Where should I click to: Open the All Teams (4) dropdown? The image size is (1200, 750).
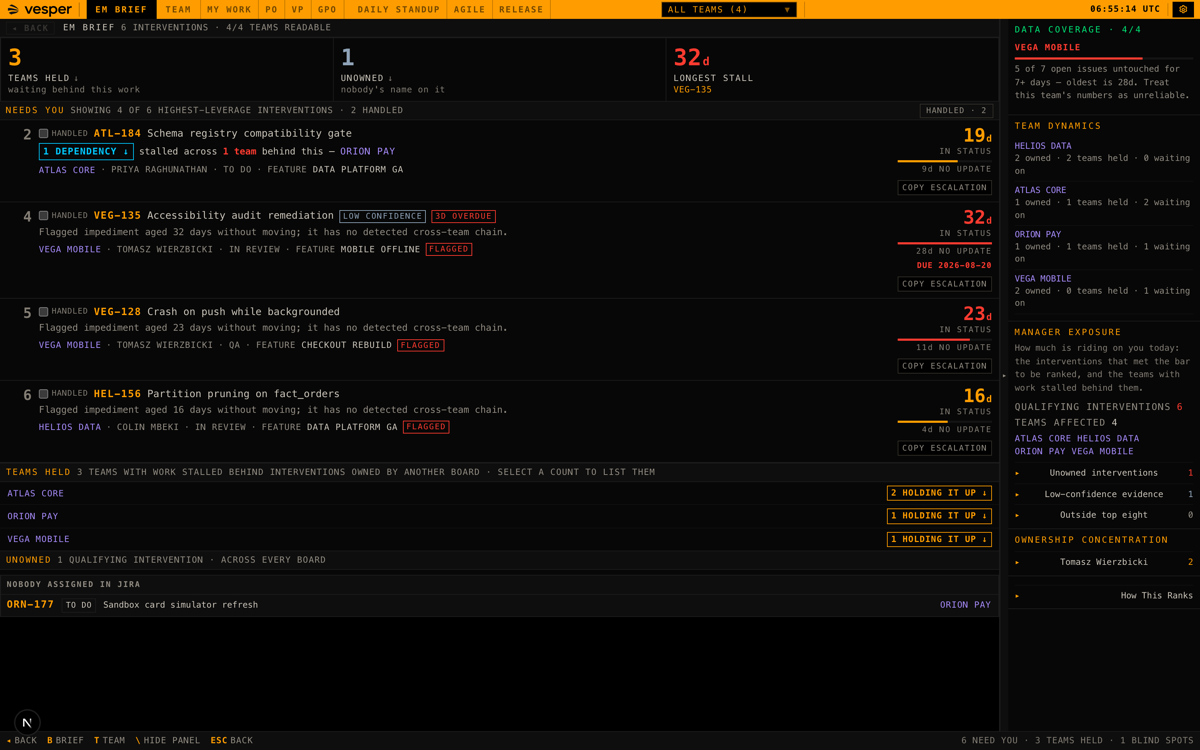click(729, 9)
